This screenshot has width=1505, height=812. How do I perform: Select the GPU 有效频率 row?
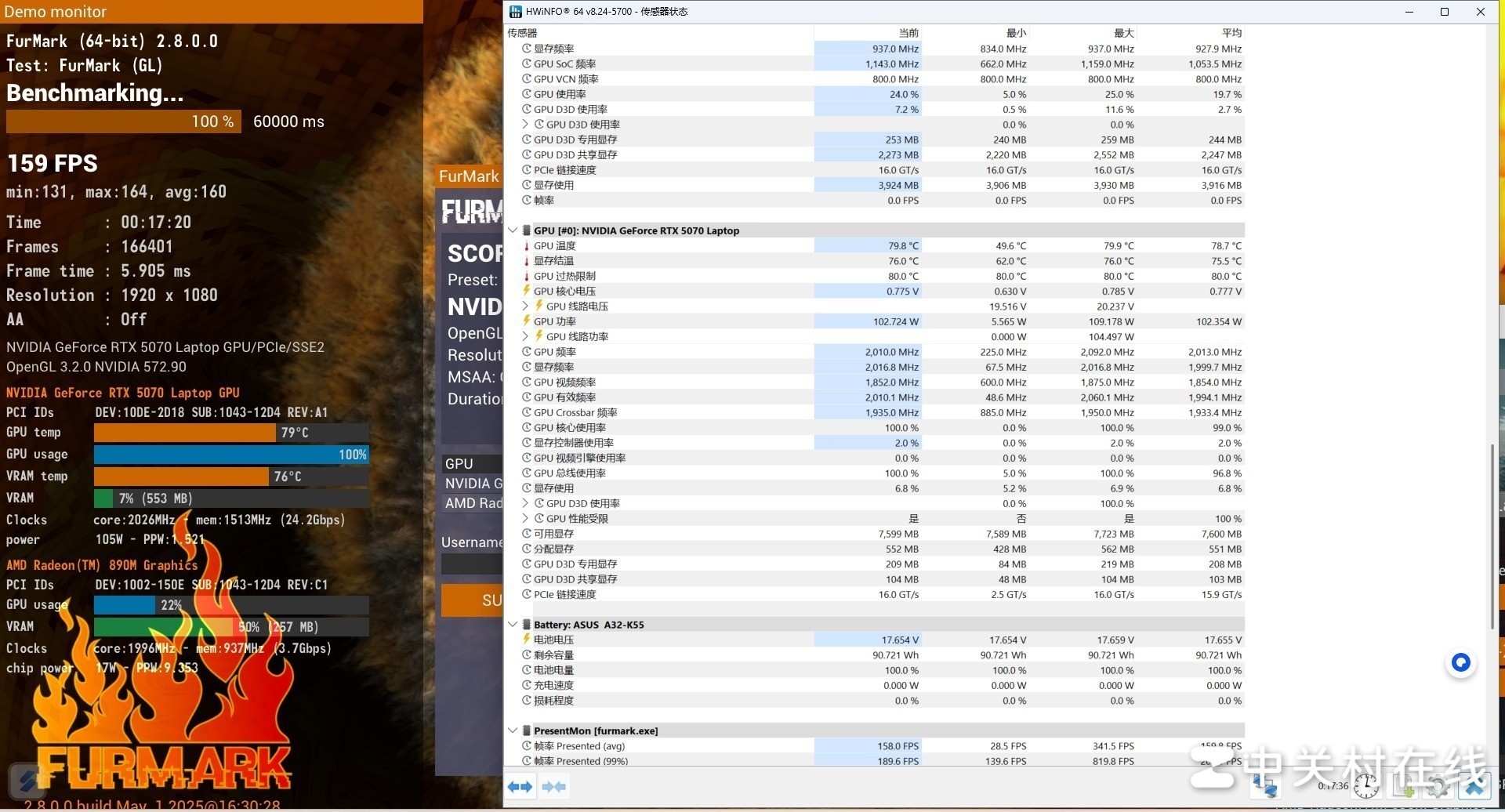click(x=875, y=397)
